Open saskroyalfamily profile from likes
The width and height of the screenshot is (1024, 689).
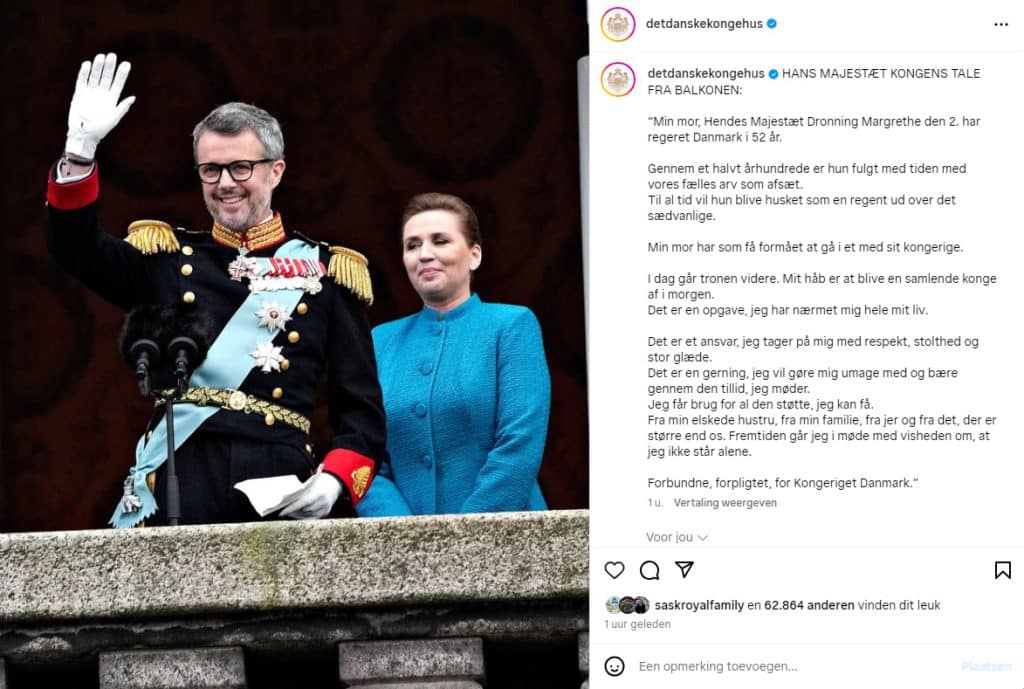[699, 605]
